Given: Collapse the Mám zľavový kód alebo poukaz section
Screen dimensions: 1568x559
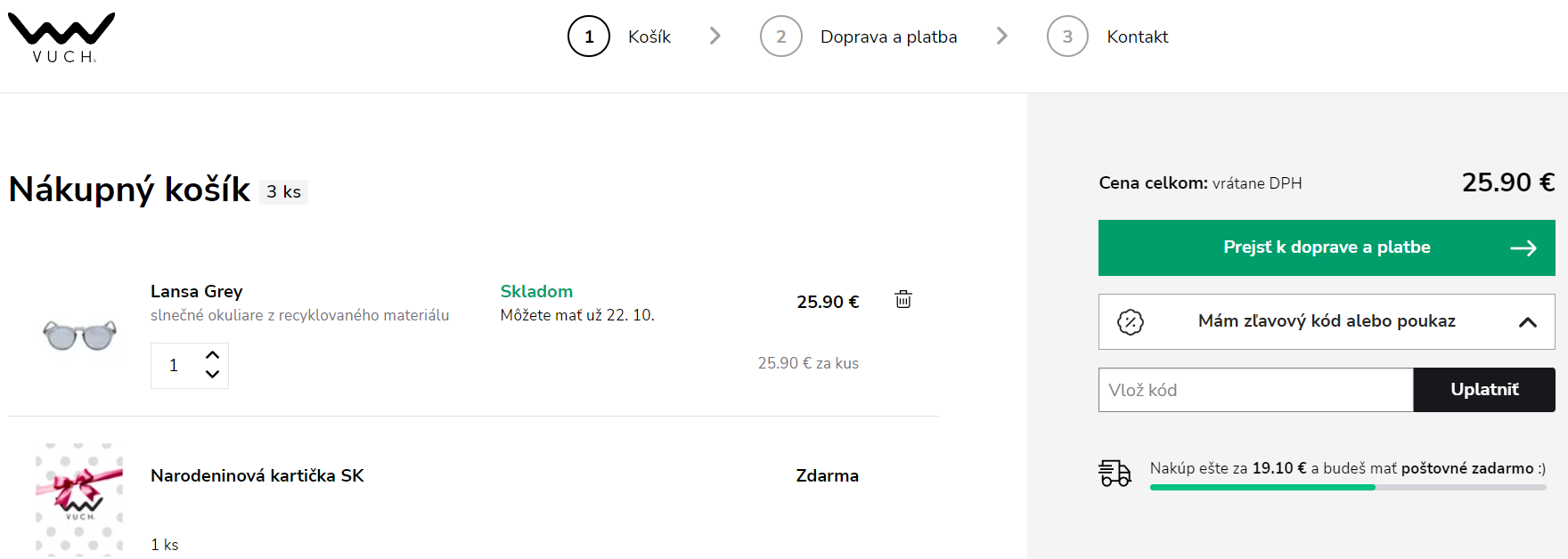Looking at the screenshot, I should 1529,321.
